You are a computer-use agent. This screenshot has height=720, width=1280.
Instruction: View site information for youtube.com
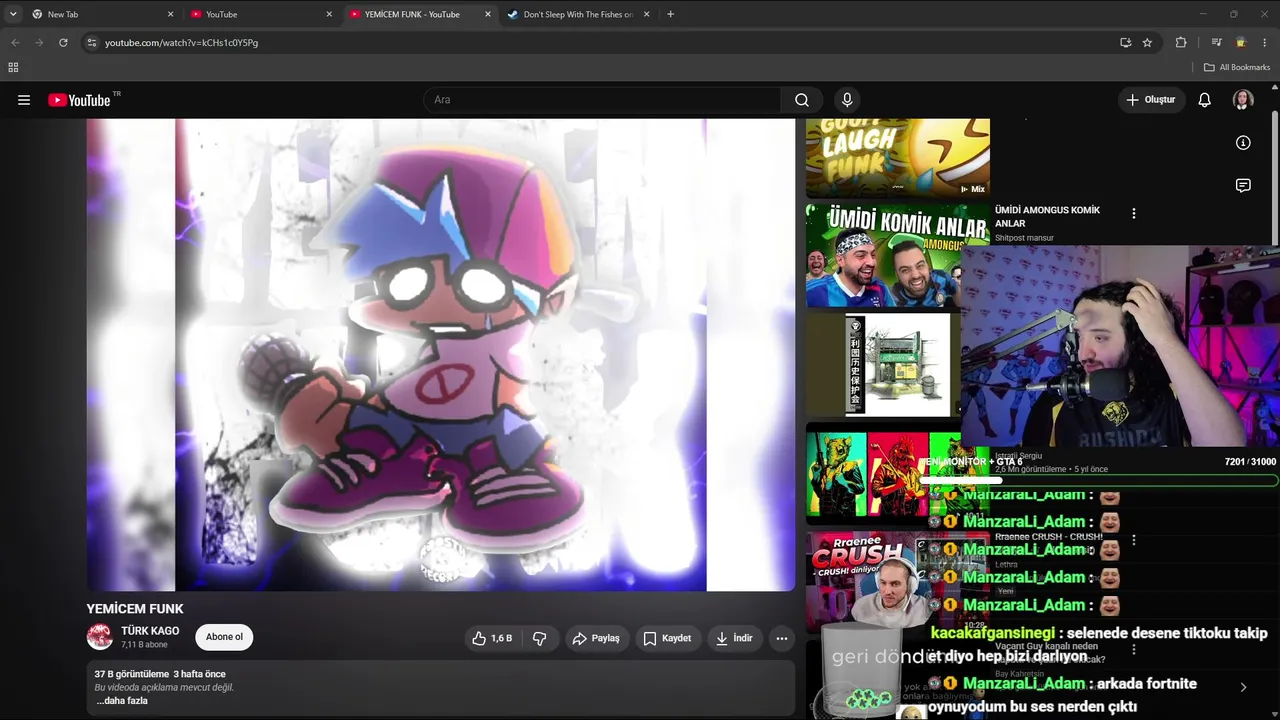pyautogui.click(x=91, y=42)
